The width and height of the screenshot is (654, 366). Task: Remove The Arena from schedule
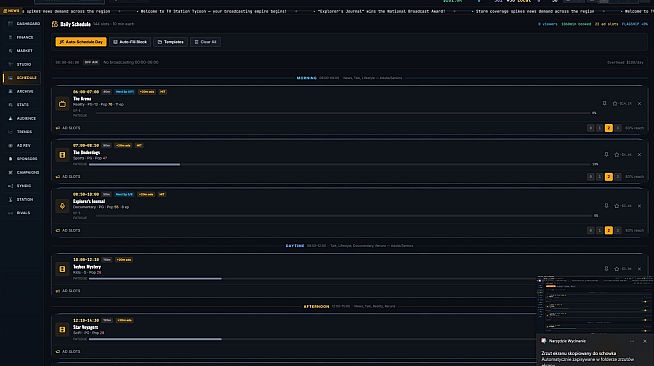(x=639, y=103)
